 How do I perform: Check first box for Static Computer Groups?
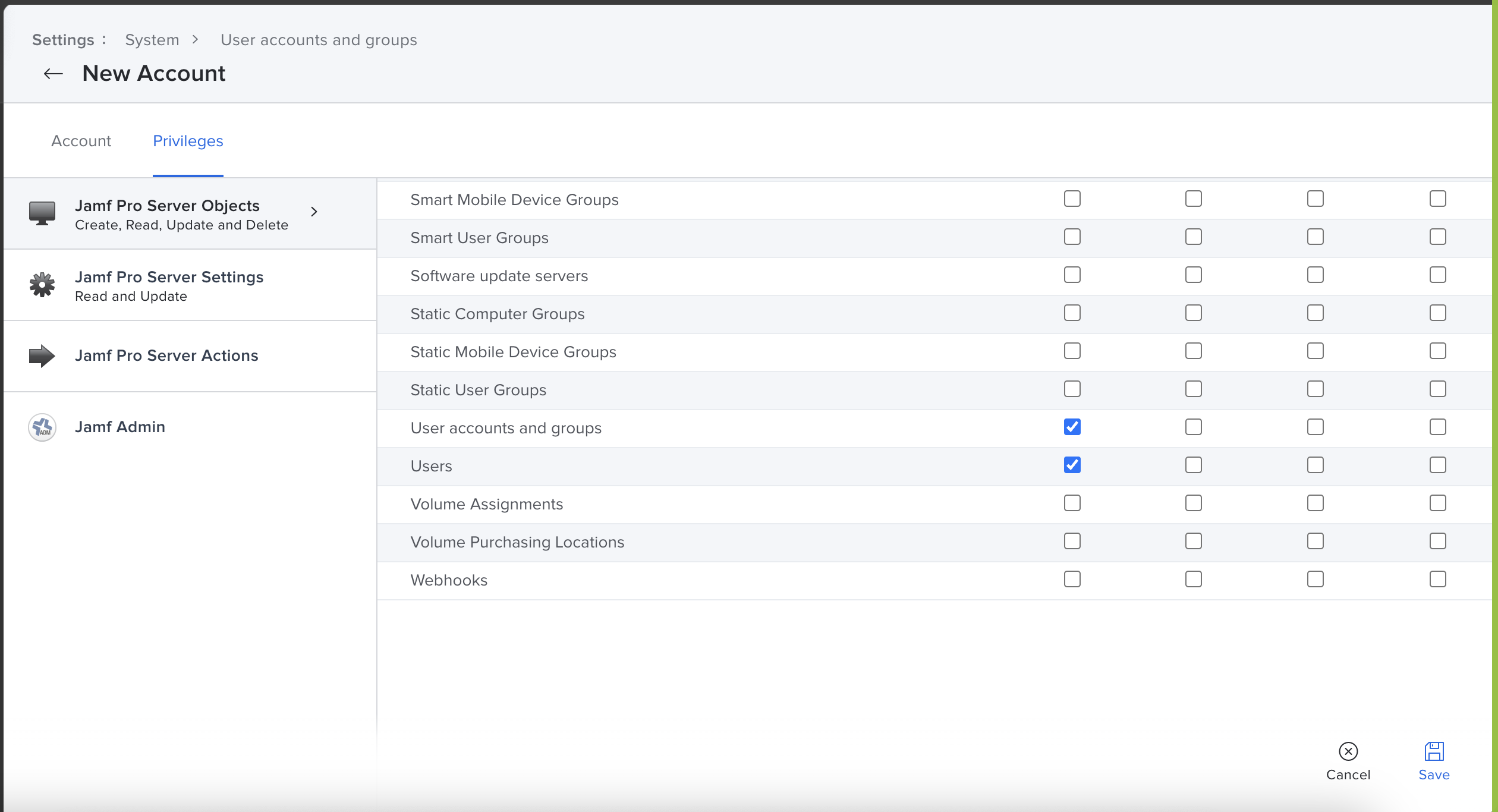coord(1072,313)
